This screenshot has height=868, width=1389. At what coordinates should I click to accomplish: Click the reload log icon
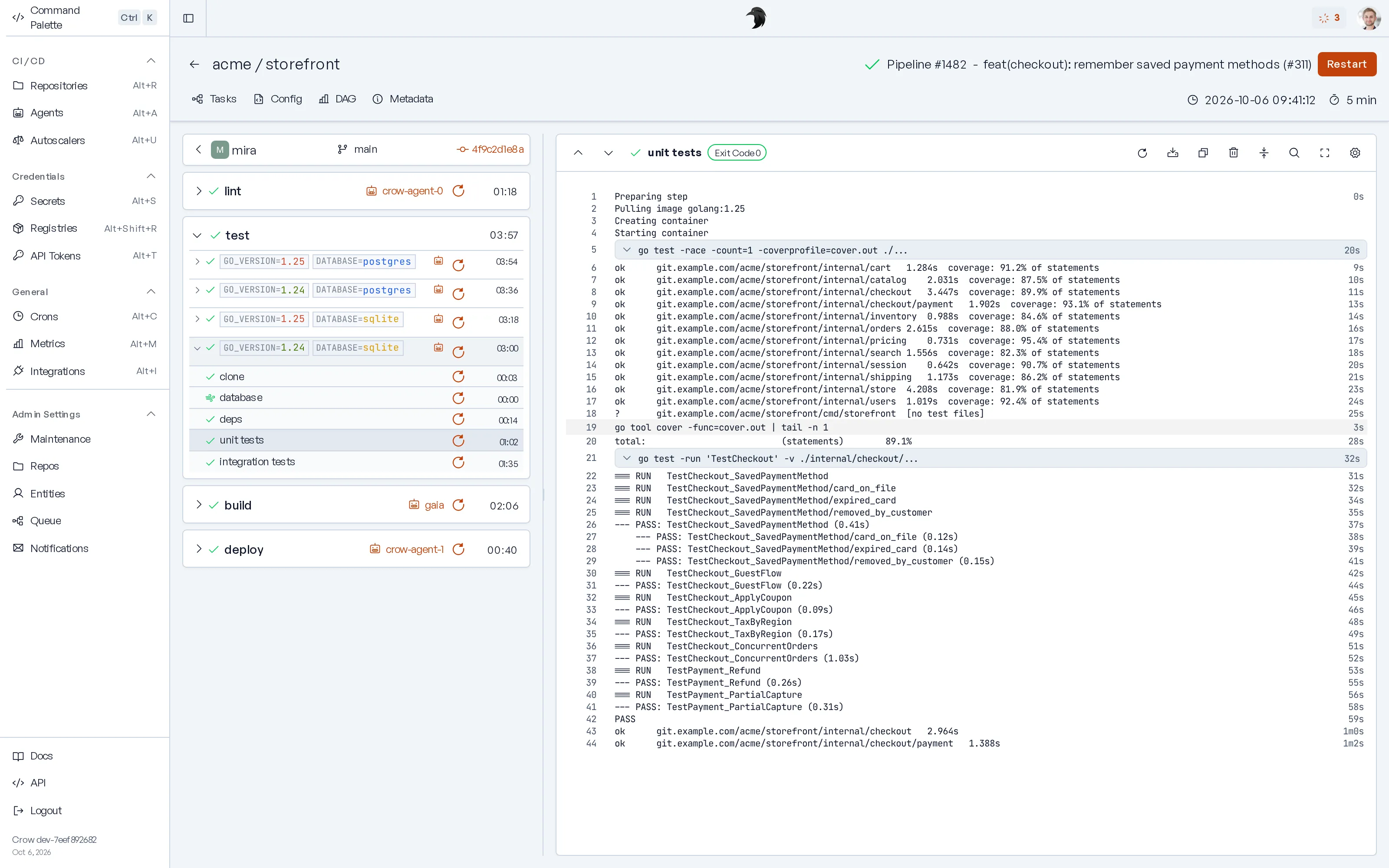pos(1142,153)
